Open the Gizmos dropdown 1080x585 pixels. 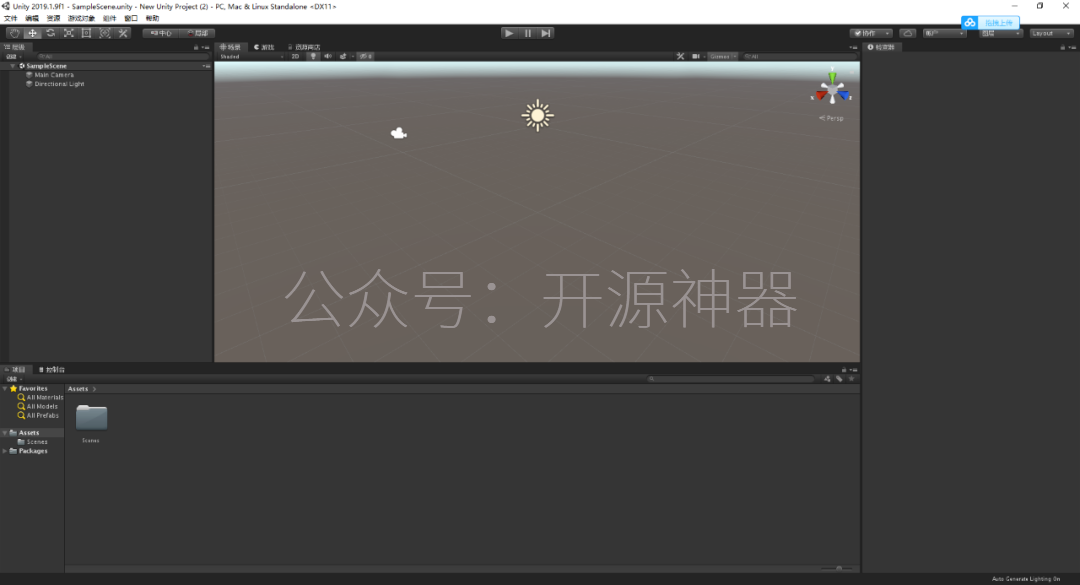pos(723,57)
